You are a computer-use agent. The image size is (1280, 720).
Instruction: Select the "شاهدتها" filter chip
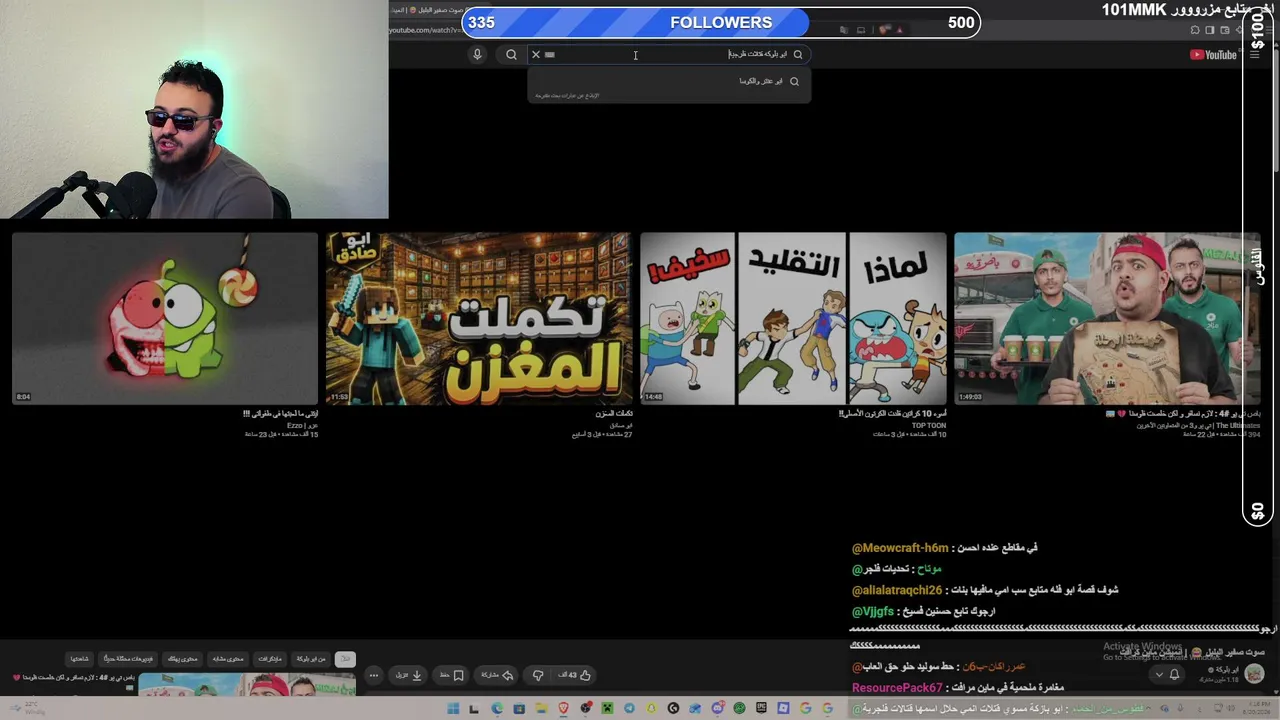[80, 659]
